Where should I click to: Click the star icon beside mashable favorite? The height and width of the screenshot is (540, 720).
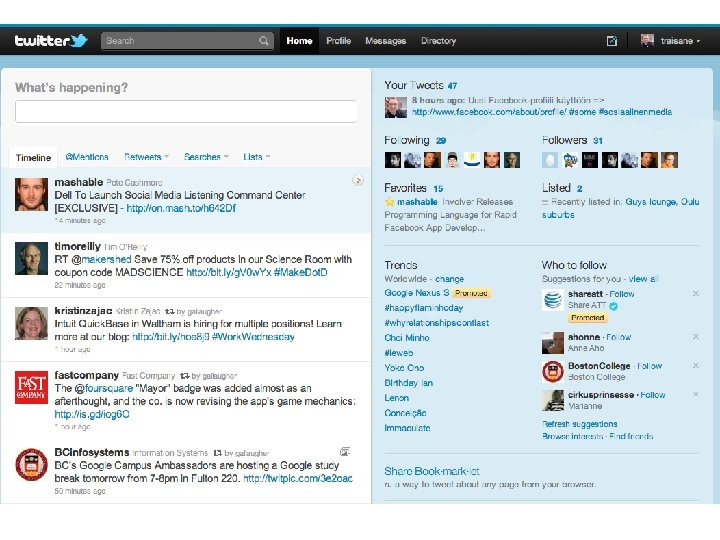coord(389,202)
